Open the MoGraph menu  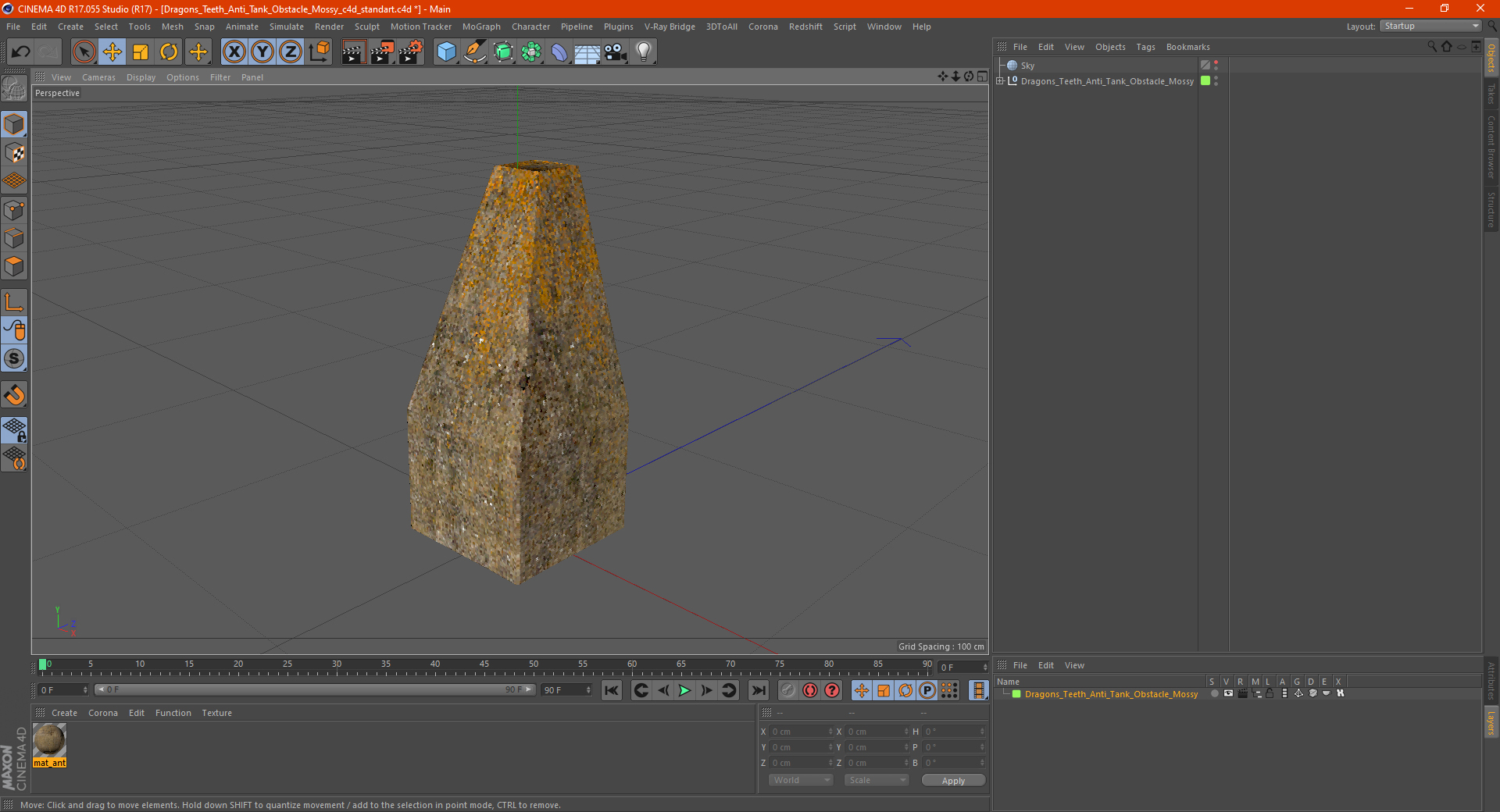click(x=481, y=27)
